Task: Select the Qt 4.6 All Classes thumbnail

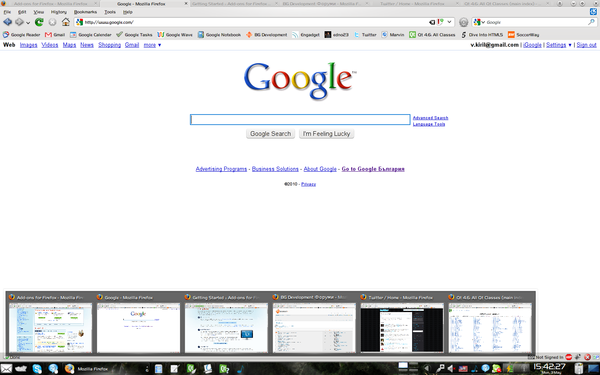Action: pos(490,322)
